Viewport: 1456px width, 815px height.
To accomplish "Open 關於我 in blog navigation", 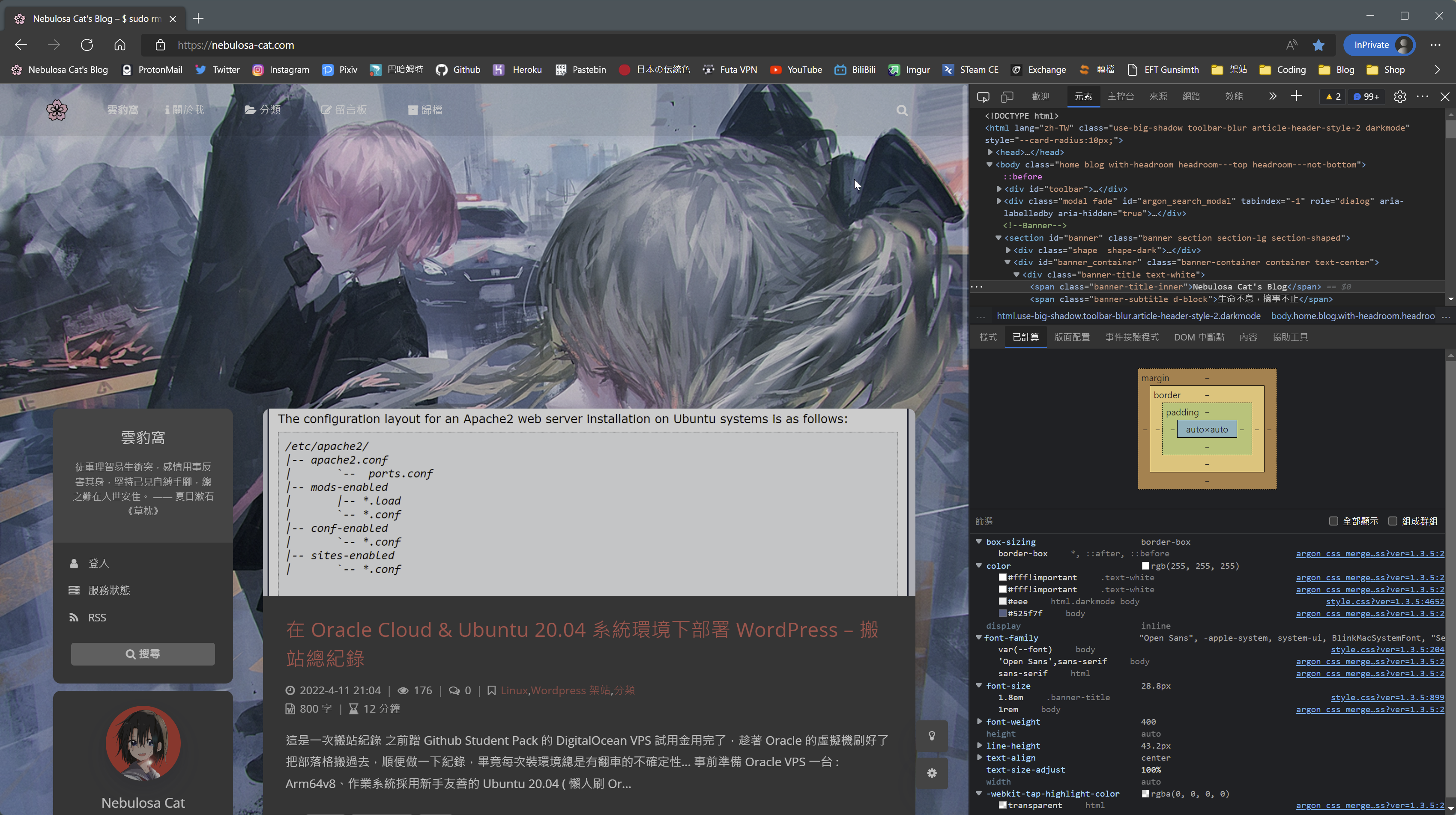I will (184, 110).
